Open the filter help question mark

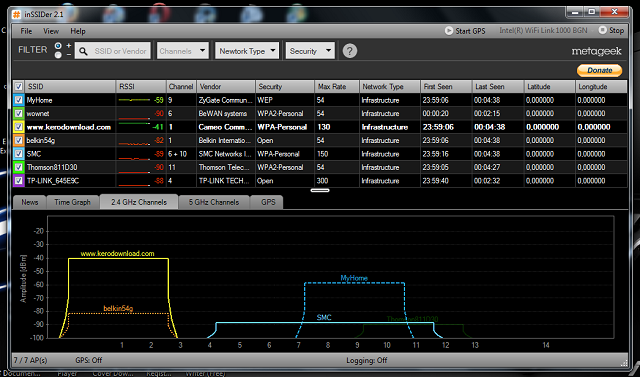pyautogui.click(x=350, y=51)
